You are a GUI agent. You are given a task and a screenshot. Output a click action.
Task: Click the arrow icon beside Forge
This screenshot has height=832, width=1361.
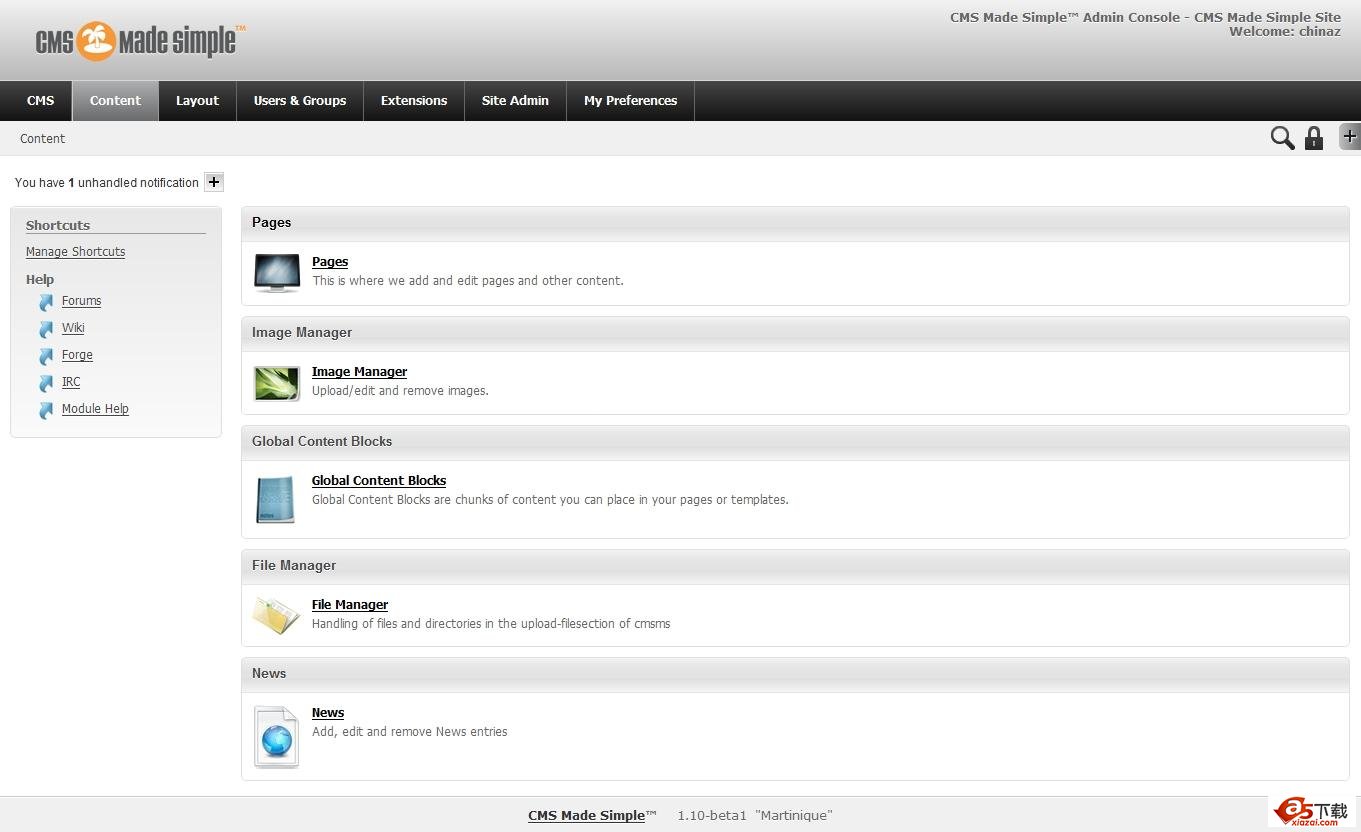46,356
